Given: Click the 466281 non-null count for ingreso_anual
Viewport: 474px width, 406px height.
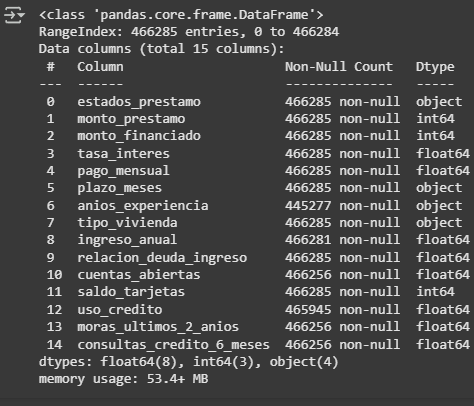Looking at the screenshot, I should point(342,240).
